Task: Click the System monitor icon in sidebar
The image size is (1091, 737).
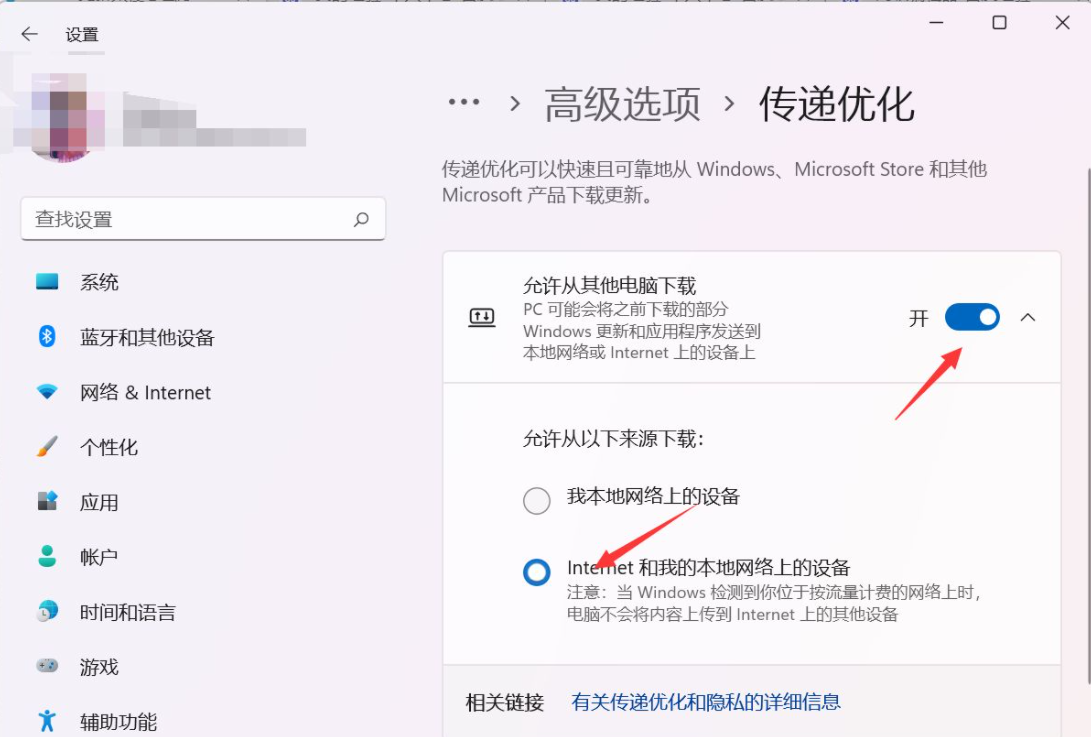Action: 47,282
